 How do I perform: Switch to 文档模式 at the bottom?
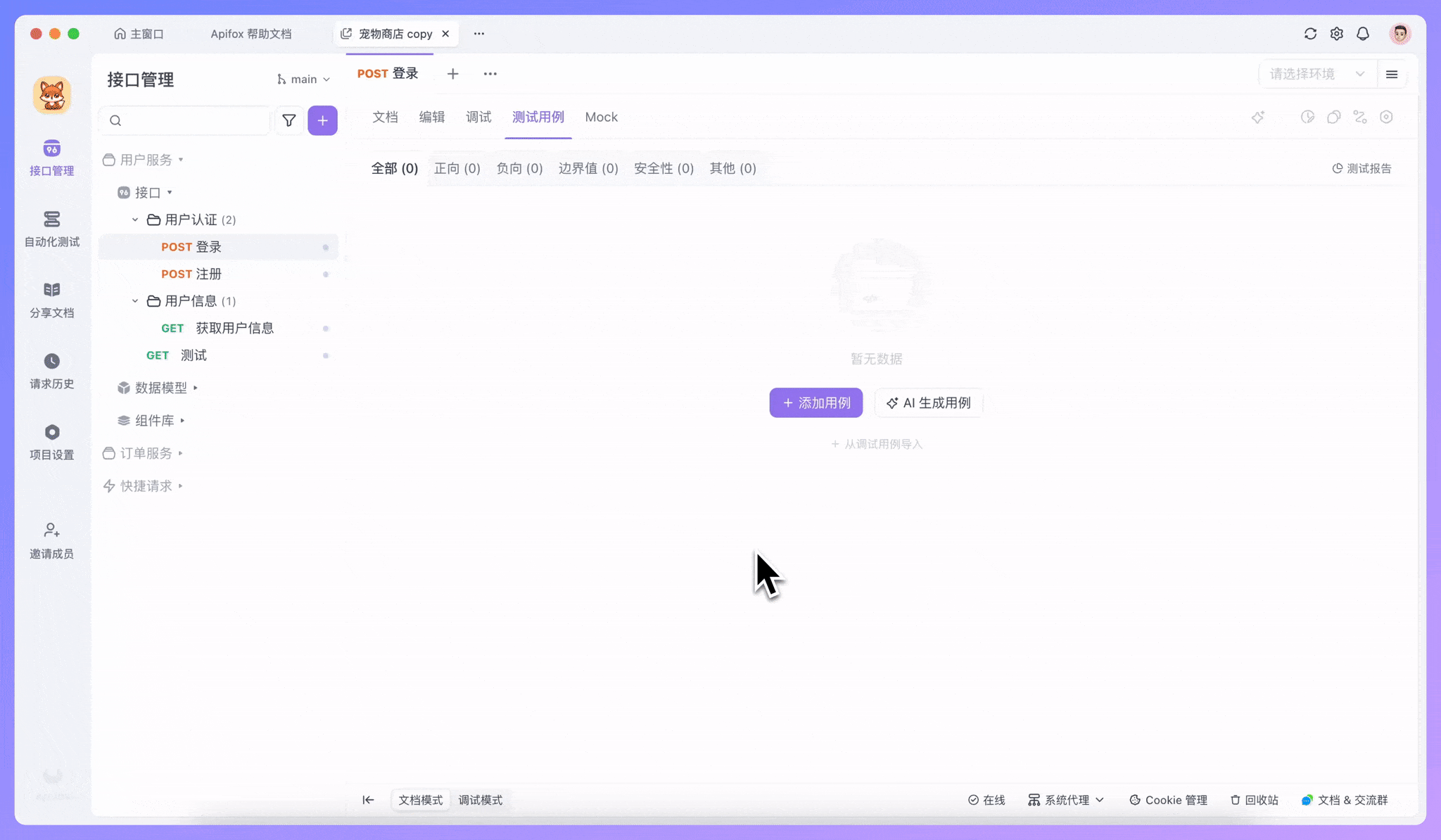pos(420,800)
